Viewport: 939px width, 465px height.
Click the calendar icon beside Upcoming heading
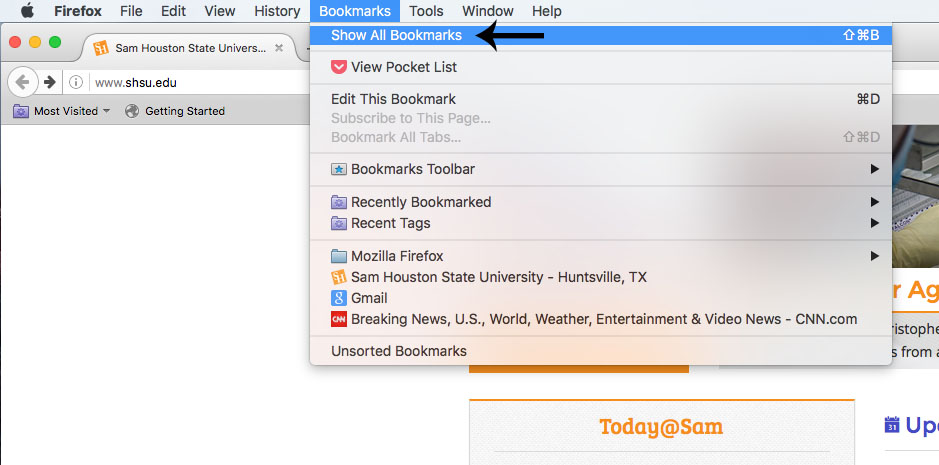pyautogui.click(x=892, y=424)
